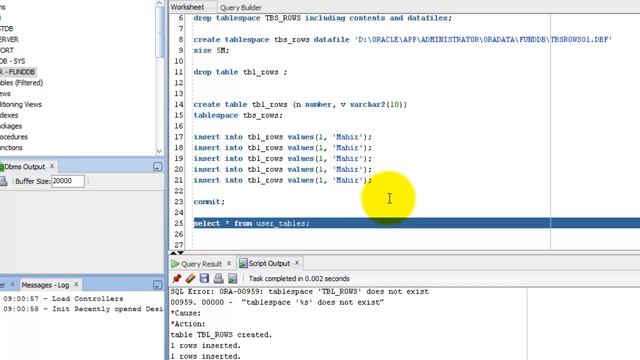Click scroll down arrow in connections tree
The image size is (640, 360).
pyautogui.click(x=159, y=151)
